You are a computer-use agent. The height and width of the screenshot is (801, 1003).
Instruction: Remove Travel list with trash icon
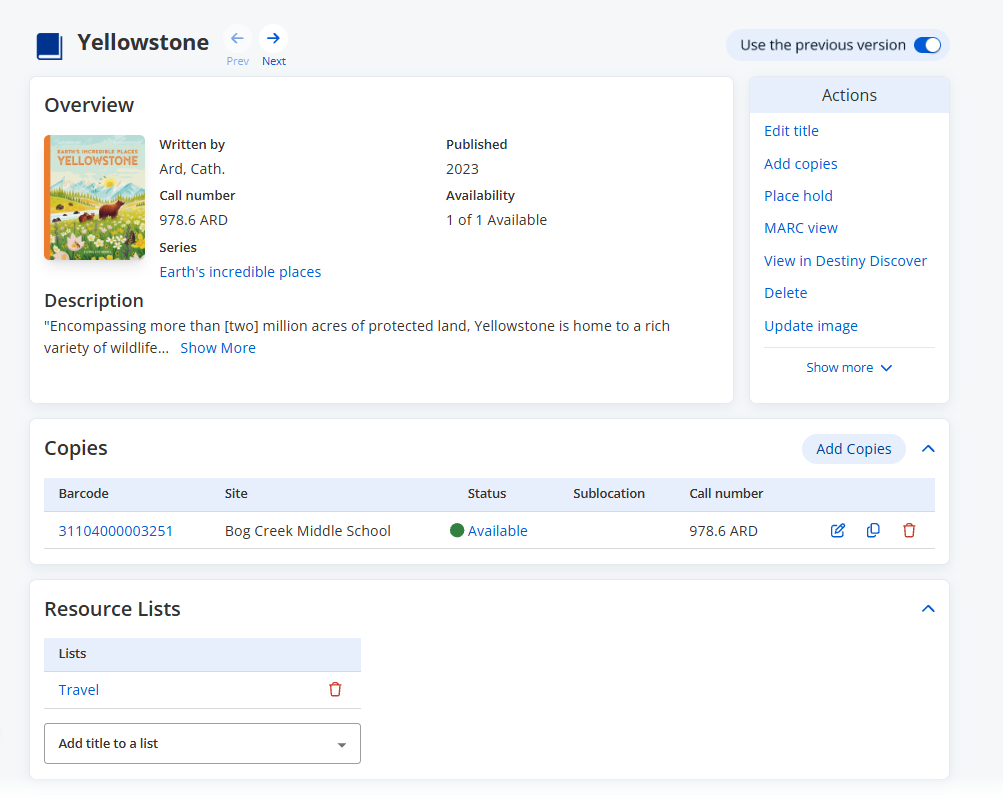click(335, 690)
